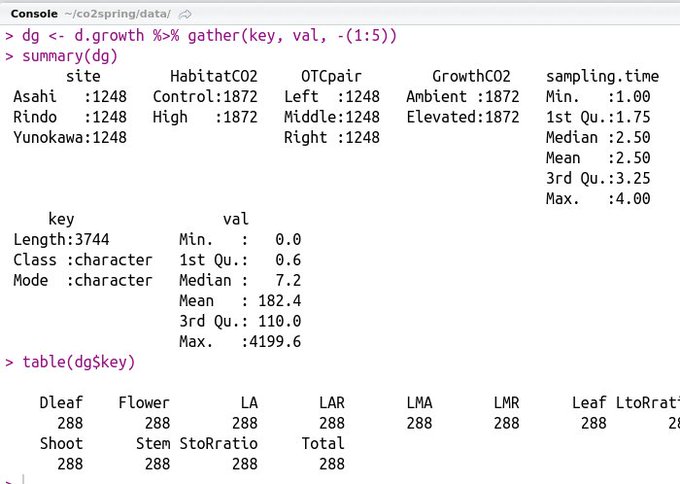Screen dimensions: 680x484
Task: Click val Max. :4199.6 row
Action: pyautogui.click(x=240, y=341)
